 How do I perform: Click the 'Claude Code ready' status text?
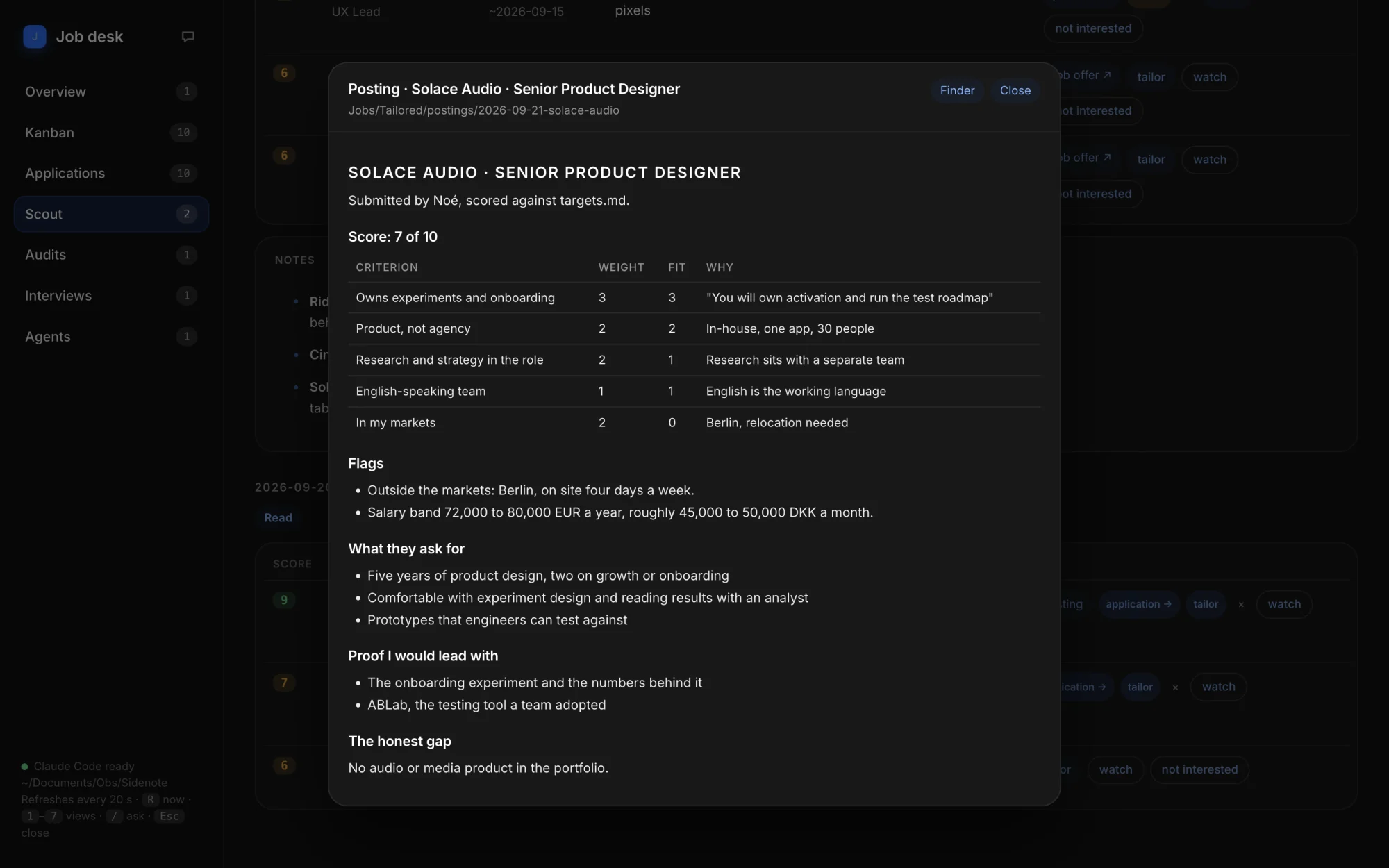(84, 767)
